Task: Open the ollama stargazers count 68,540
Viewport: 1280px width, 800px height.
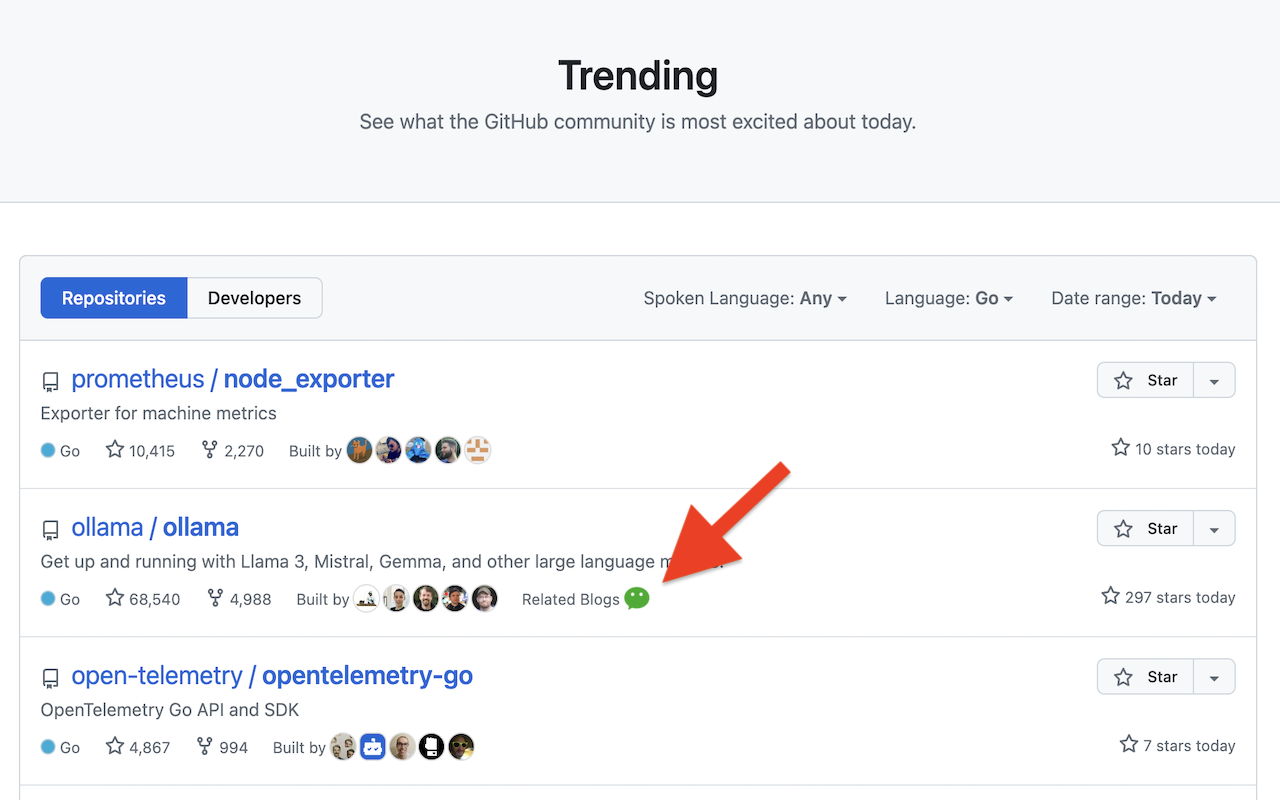Action: pos(143,598)
